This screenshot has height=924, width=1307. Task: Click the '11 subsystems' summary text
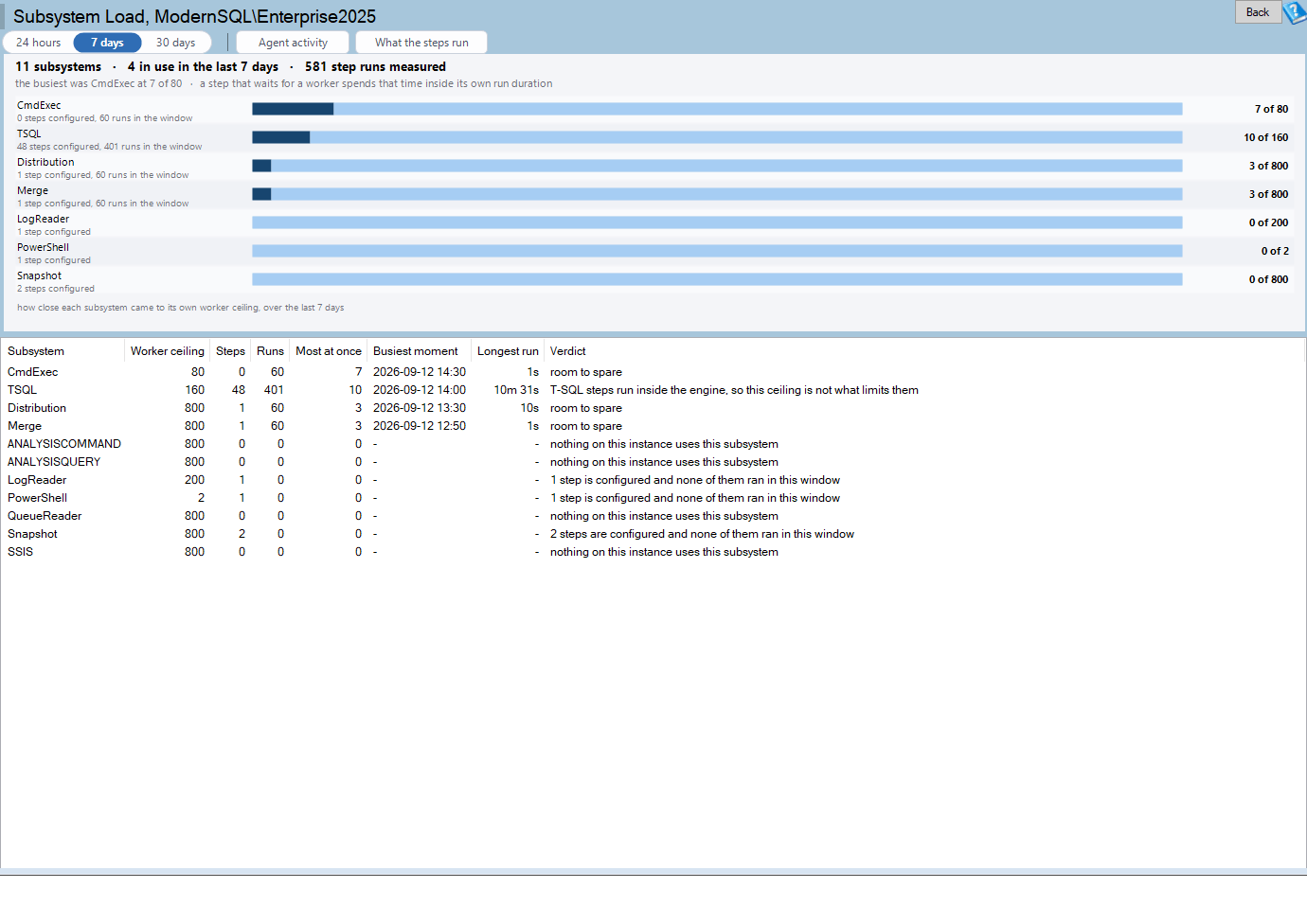58,66
